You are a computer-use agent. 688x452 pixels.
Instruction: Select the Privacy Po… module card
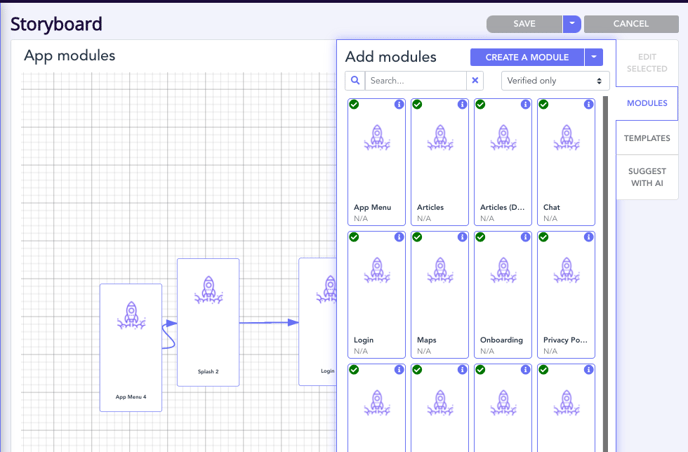(x=566, y=294)
